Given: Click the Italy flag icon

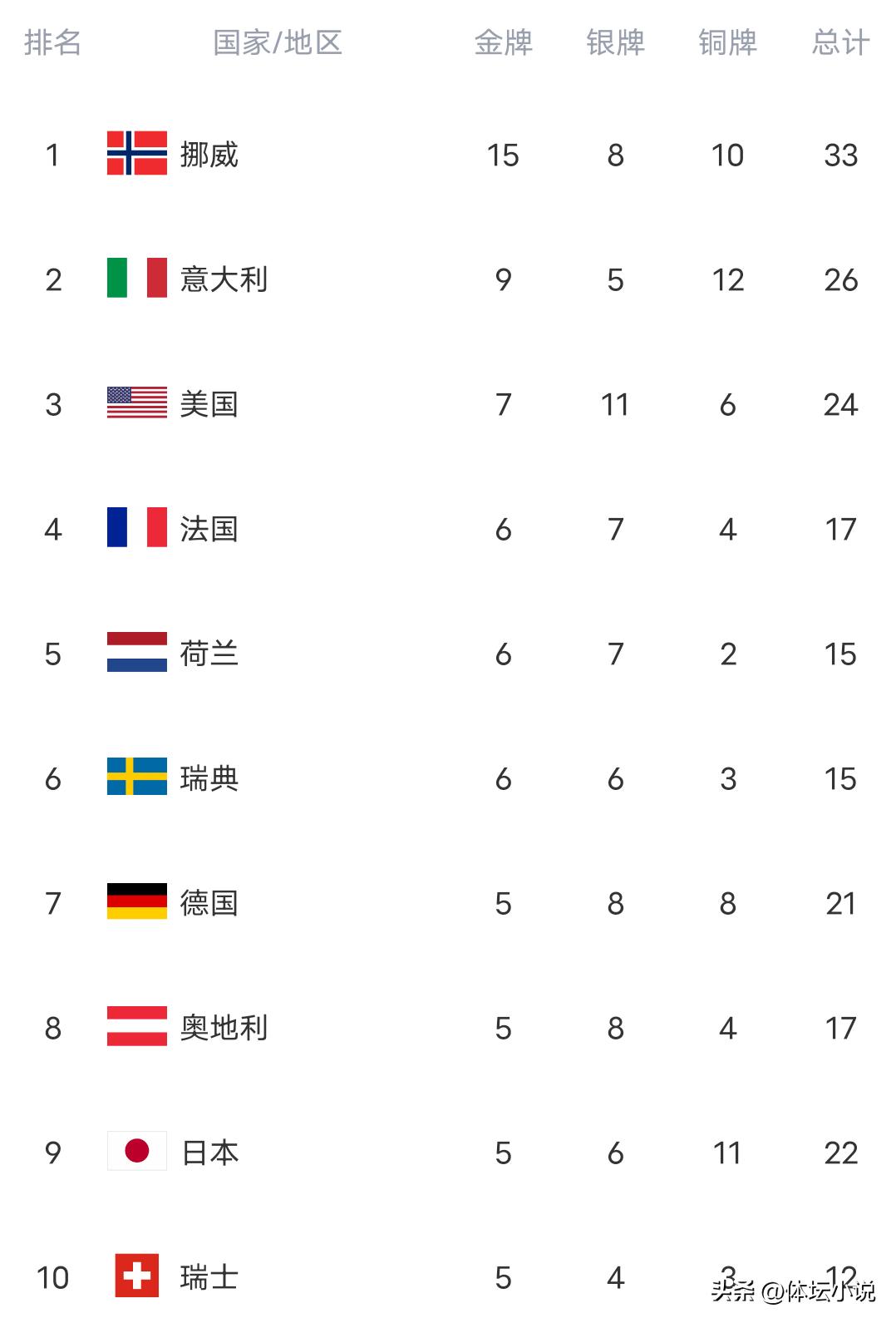Looking at the screenshot, I should 136,279.
